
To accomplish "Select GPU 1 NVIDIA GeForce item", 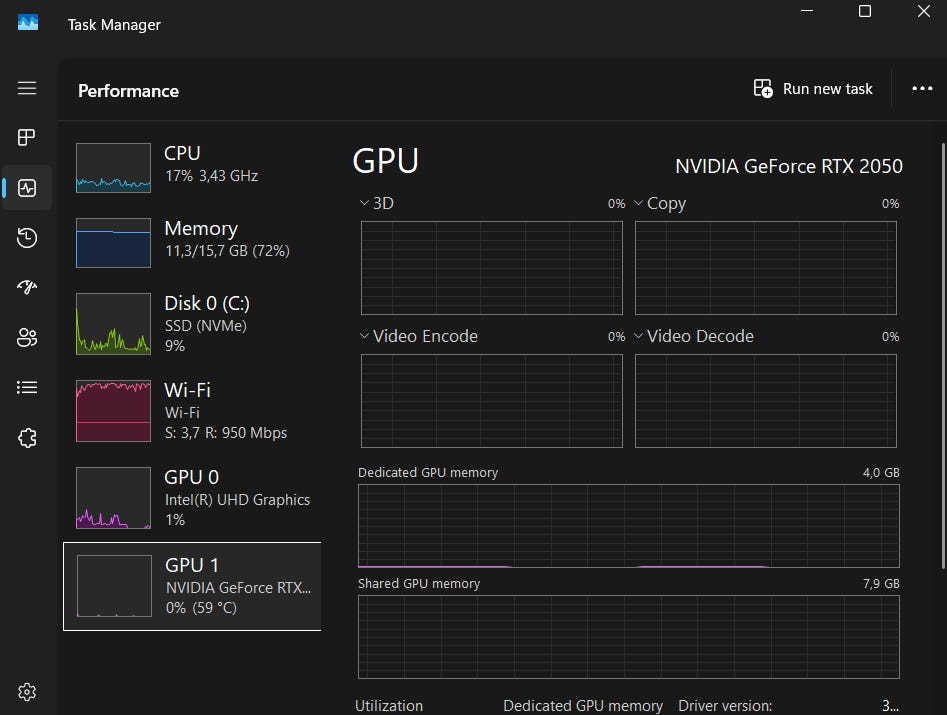I will [x=192, y=586].
